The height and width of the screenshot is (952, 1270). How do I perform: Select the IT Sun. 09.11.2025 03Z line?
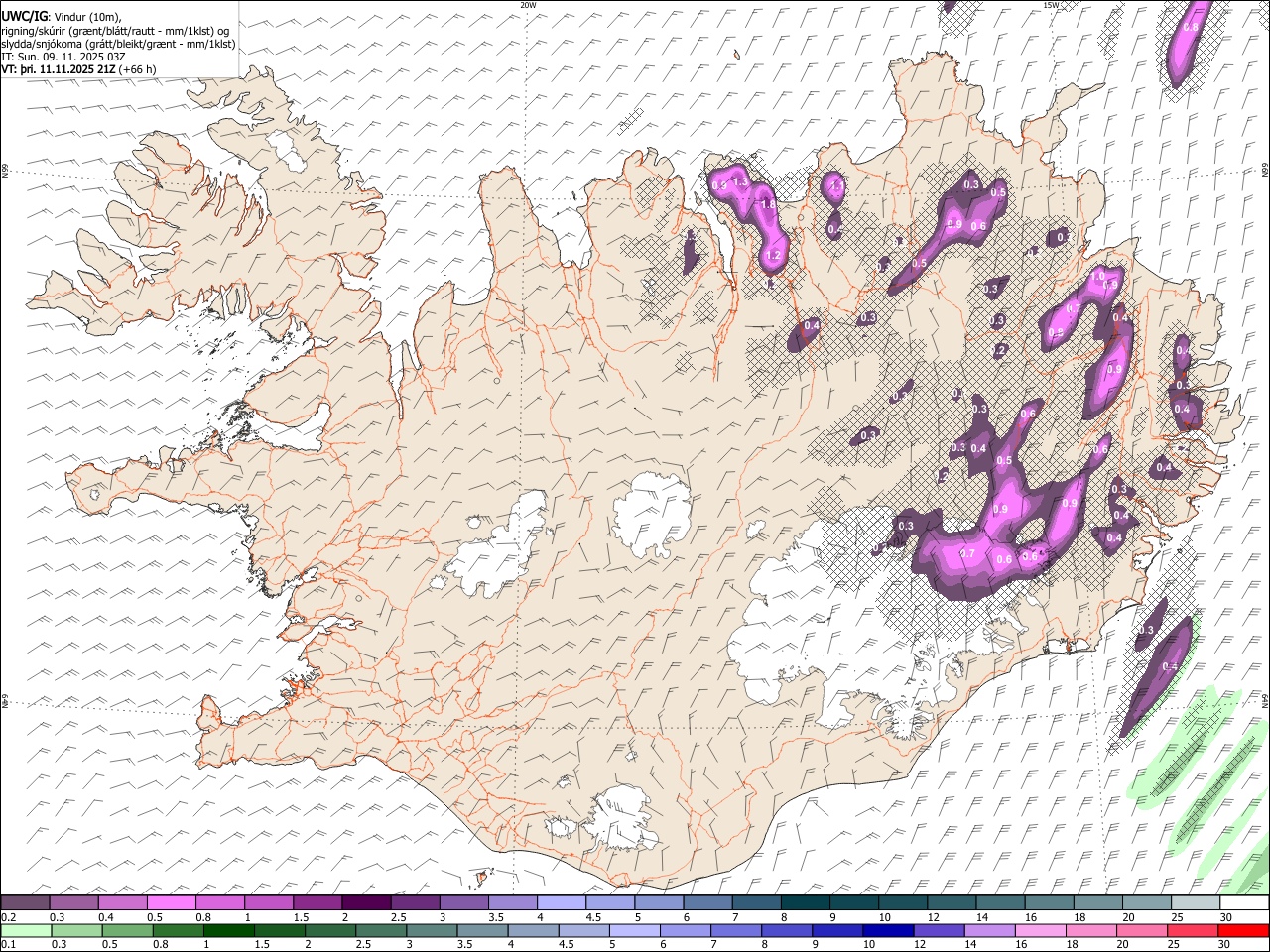(63, 57)
